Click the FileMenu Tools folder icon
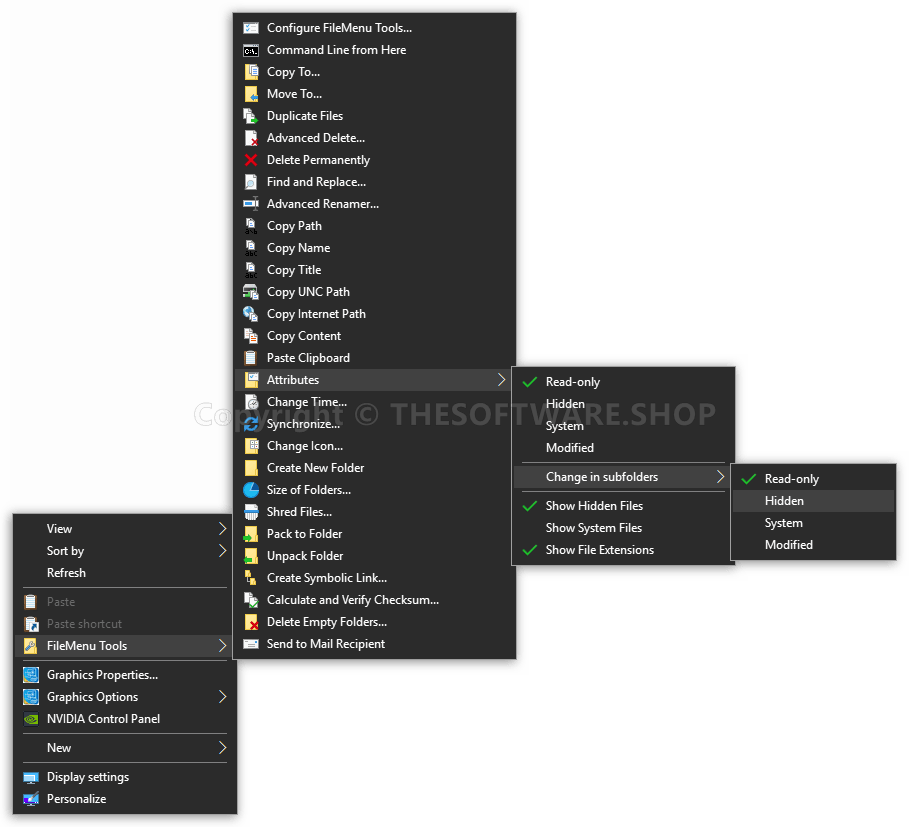Screen dimensions: 909x827 31,646
